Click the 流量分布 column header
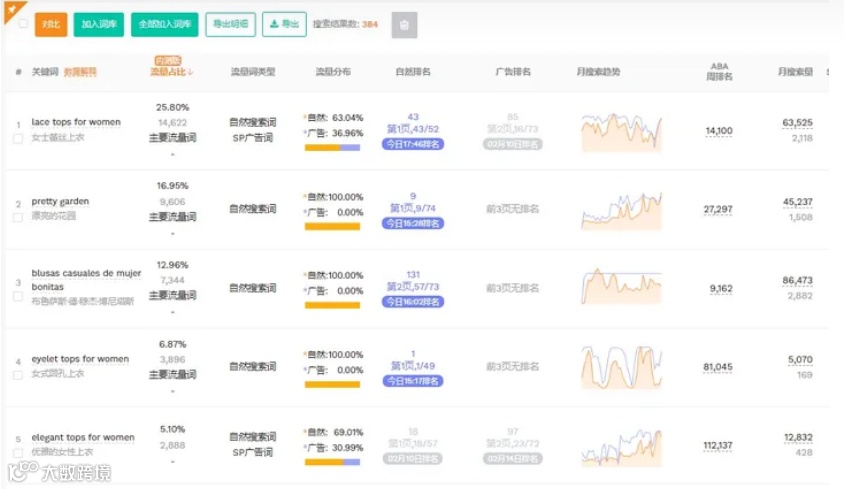 point(333,72)
